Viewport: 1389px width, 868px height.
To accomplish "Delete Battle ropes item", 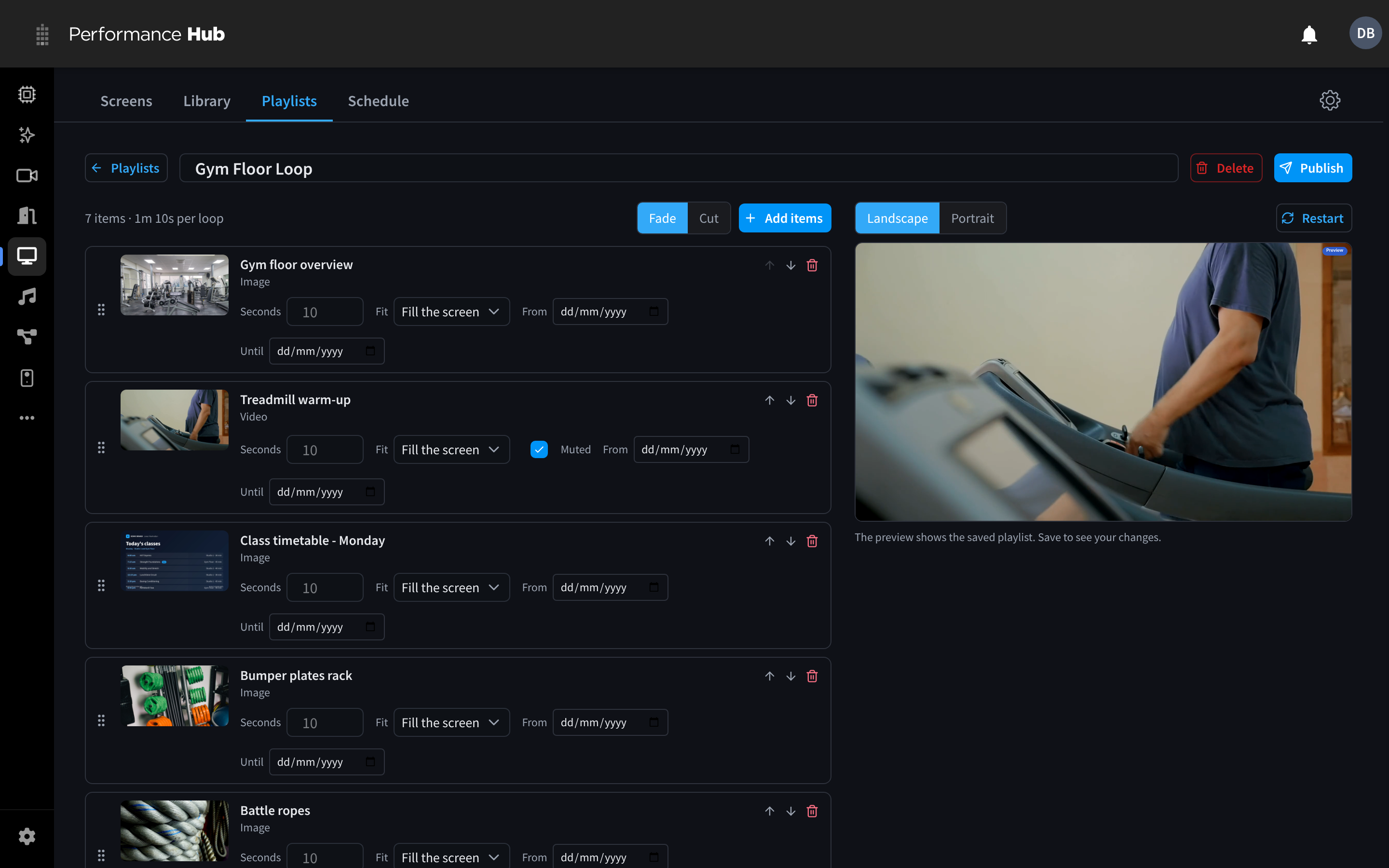I will [x=812, y=811].
